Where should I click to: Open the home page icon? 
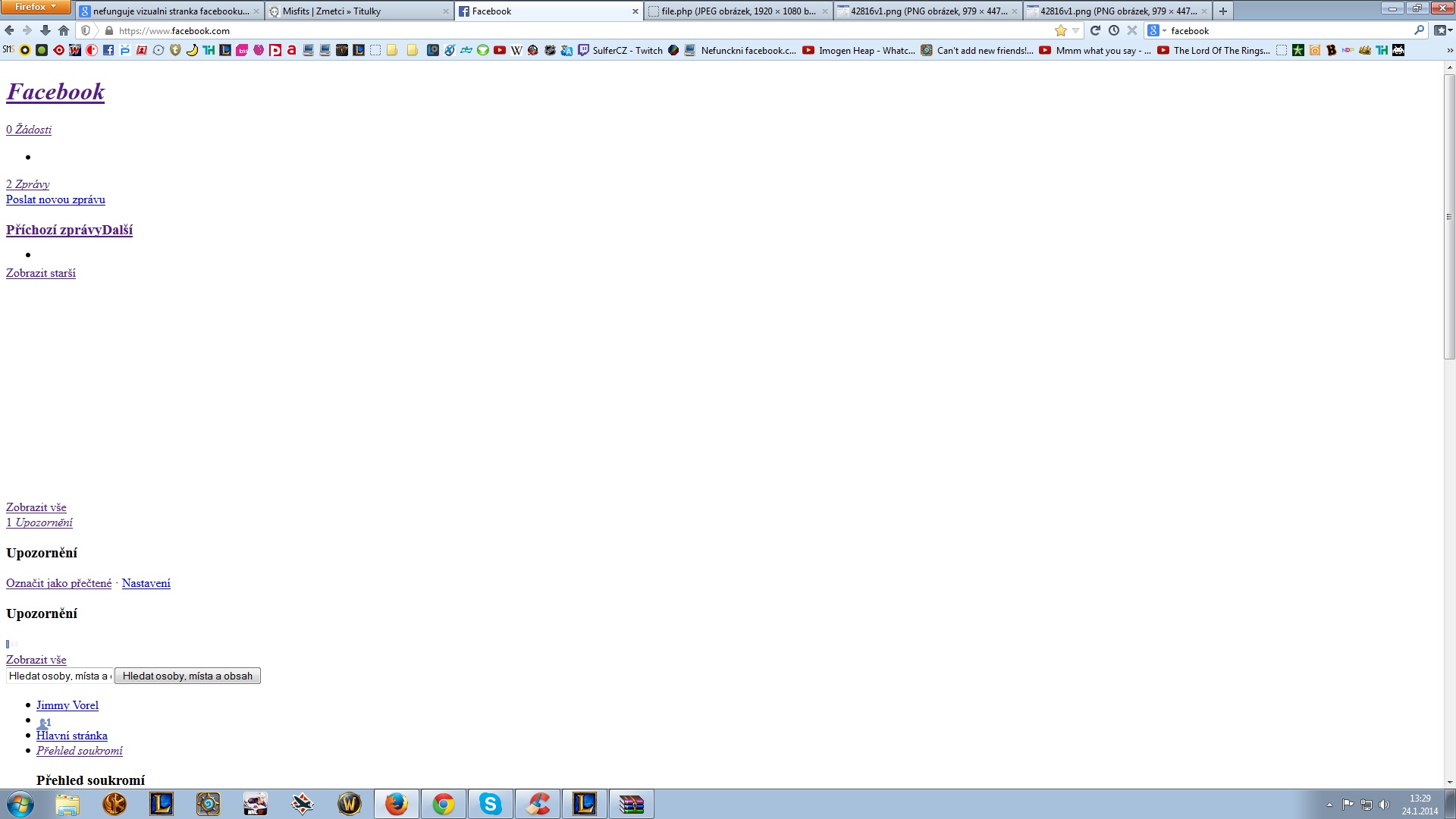pyautogui.click(x=64, y=30)
